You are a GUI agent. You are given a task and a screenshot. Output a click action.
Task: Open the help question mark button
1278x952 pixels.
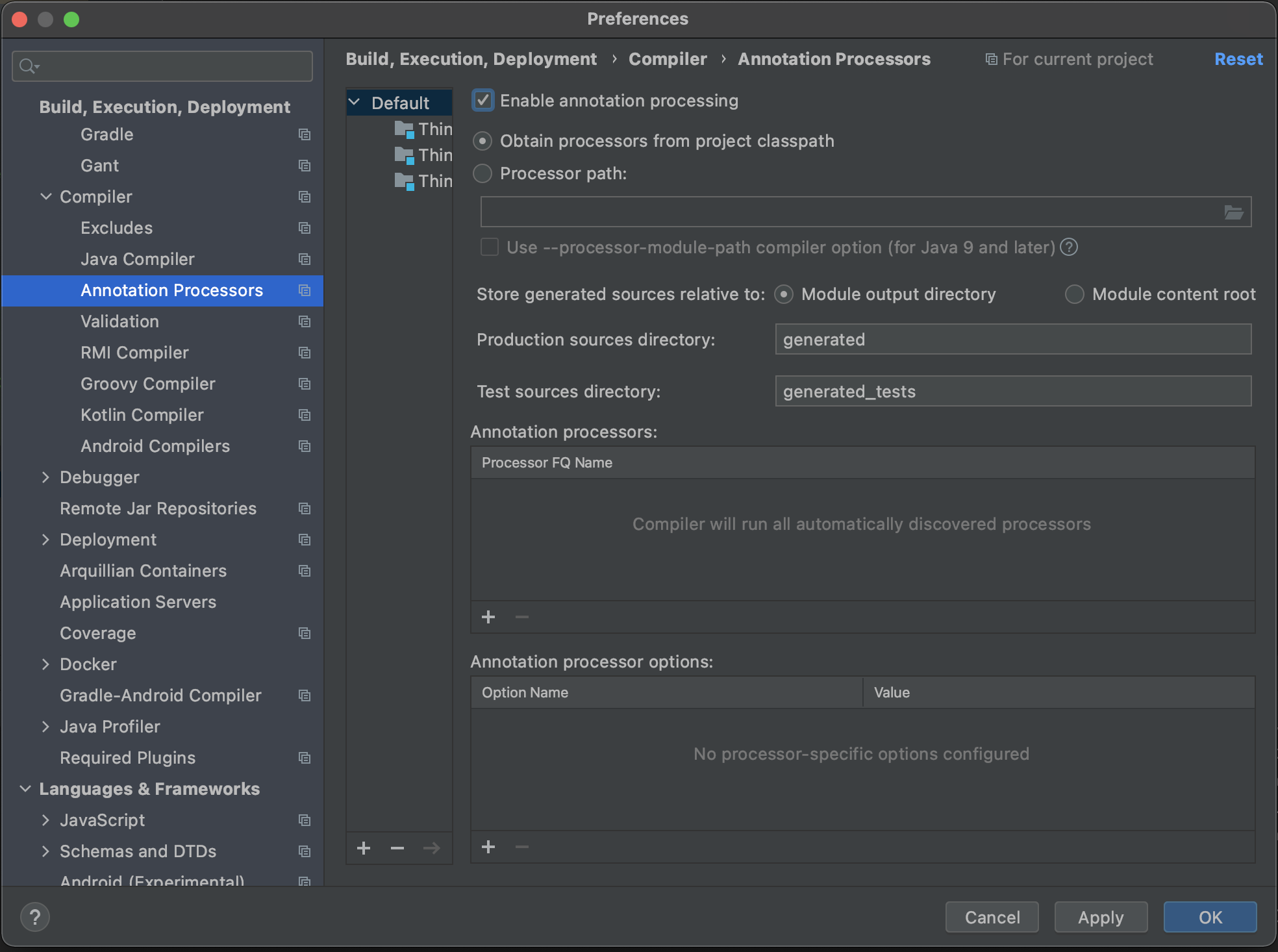pos(35,917)
